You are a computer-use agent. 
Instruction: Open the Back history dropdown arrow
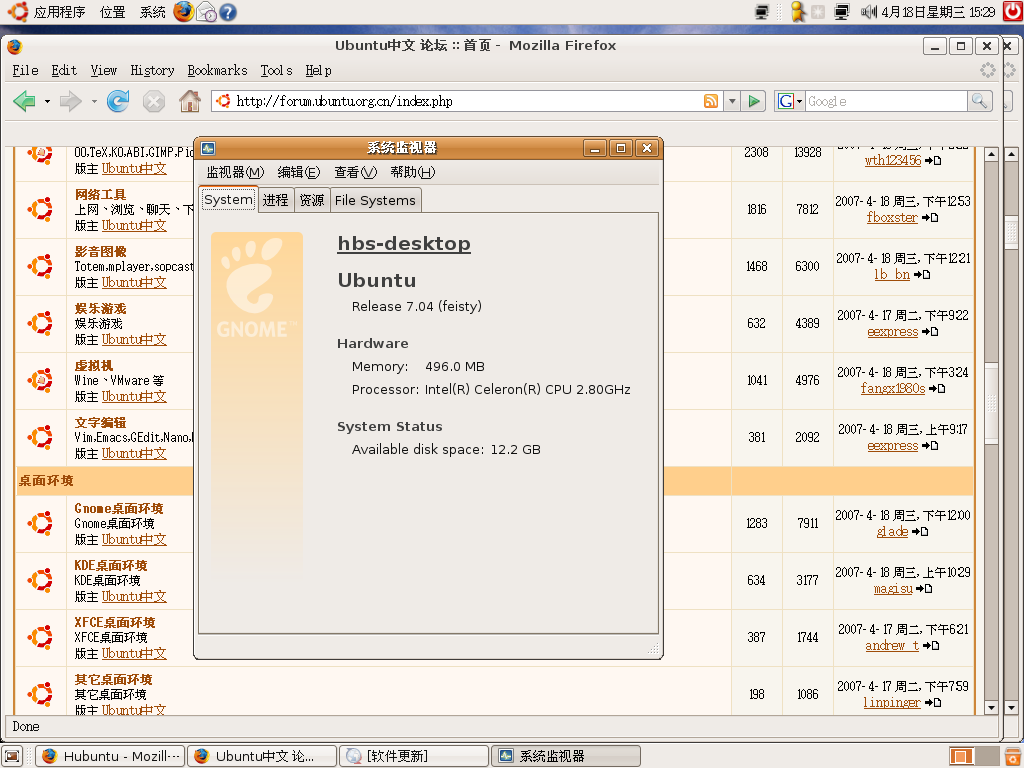tap(47, 101)
